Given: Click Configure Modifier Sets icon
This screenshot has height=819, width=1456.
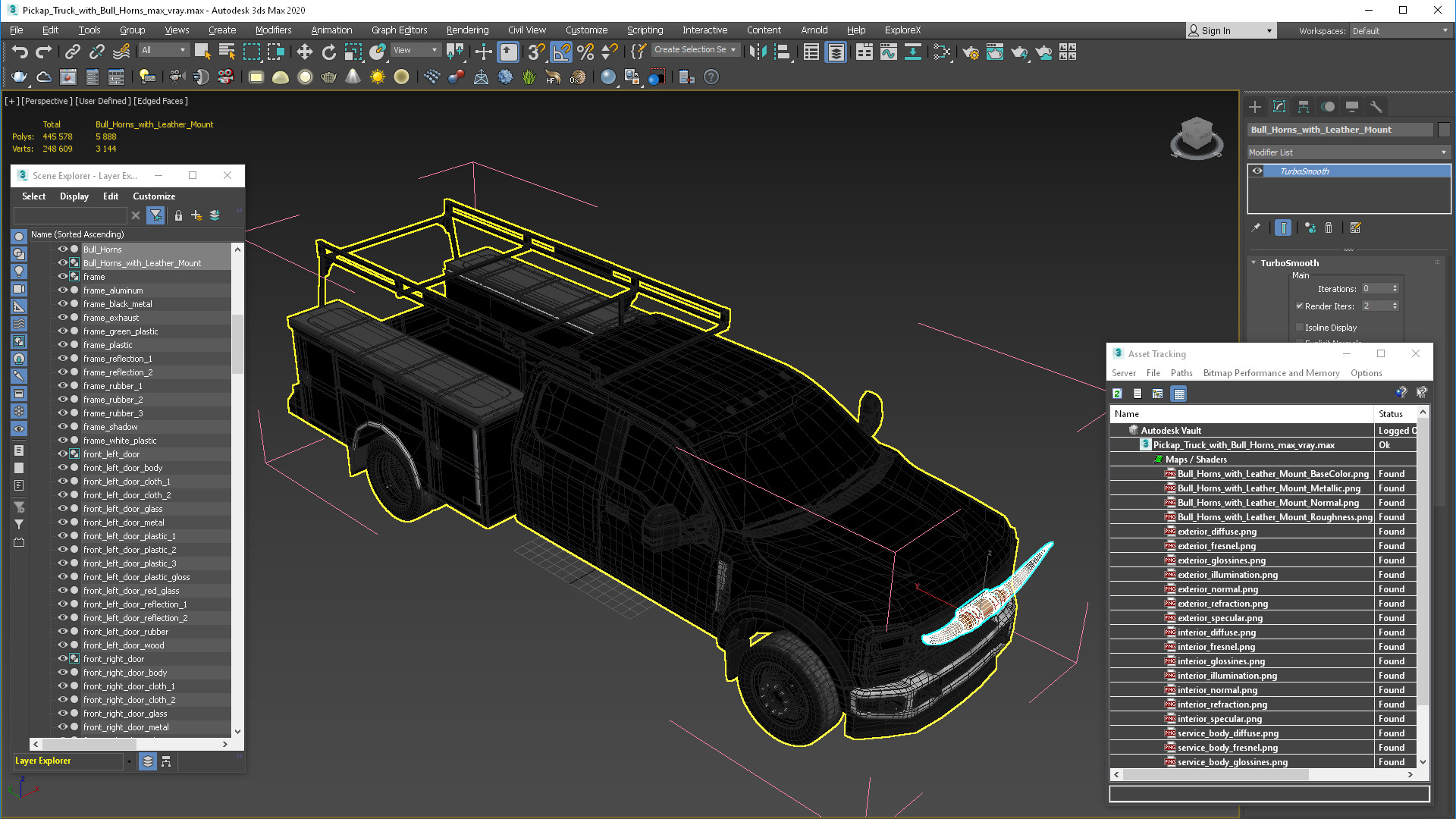Looking at the screenshot, I should (x=1356, y=227).
